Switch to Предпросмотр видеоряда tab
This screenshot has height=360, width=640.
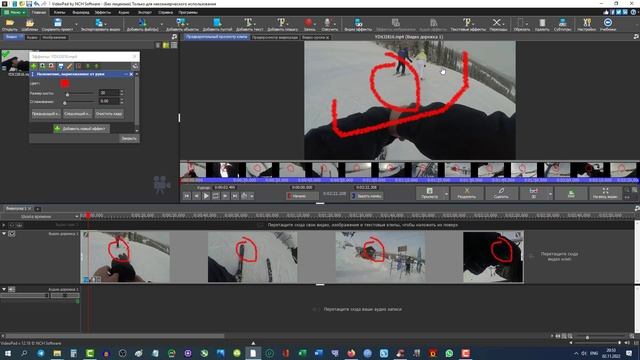[275, 37]
